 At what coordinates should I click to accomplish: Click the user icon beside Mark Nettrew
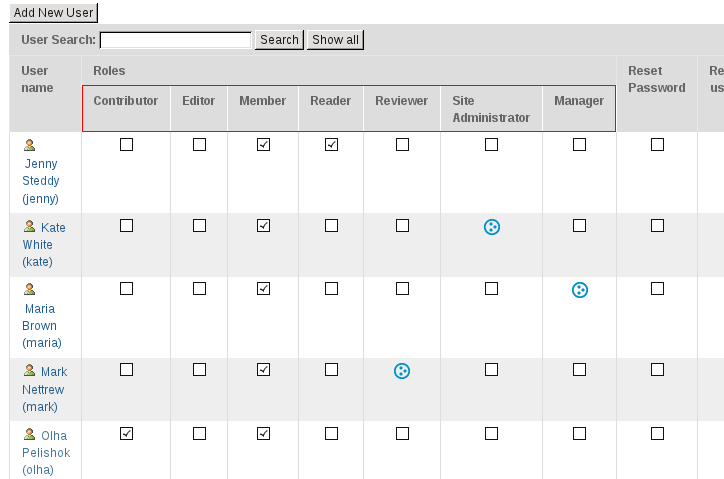tap(30, 370)
